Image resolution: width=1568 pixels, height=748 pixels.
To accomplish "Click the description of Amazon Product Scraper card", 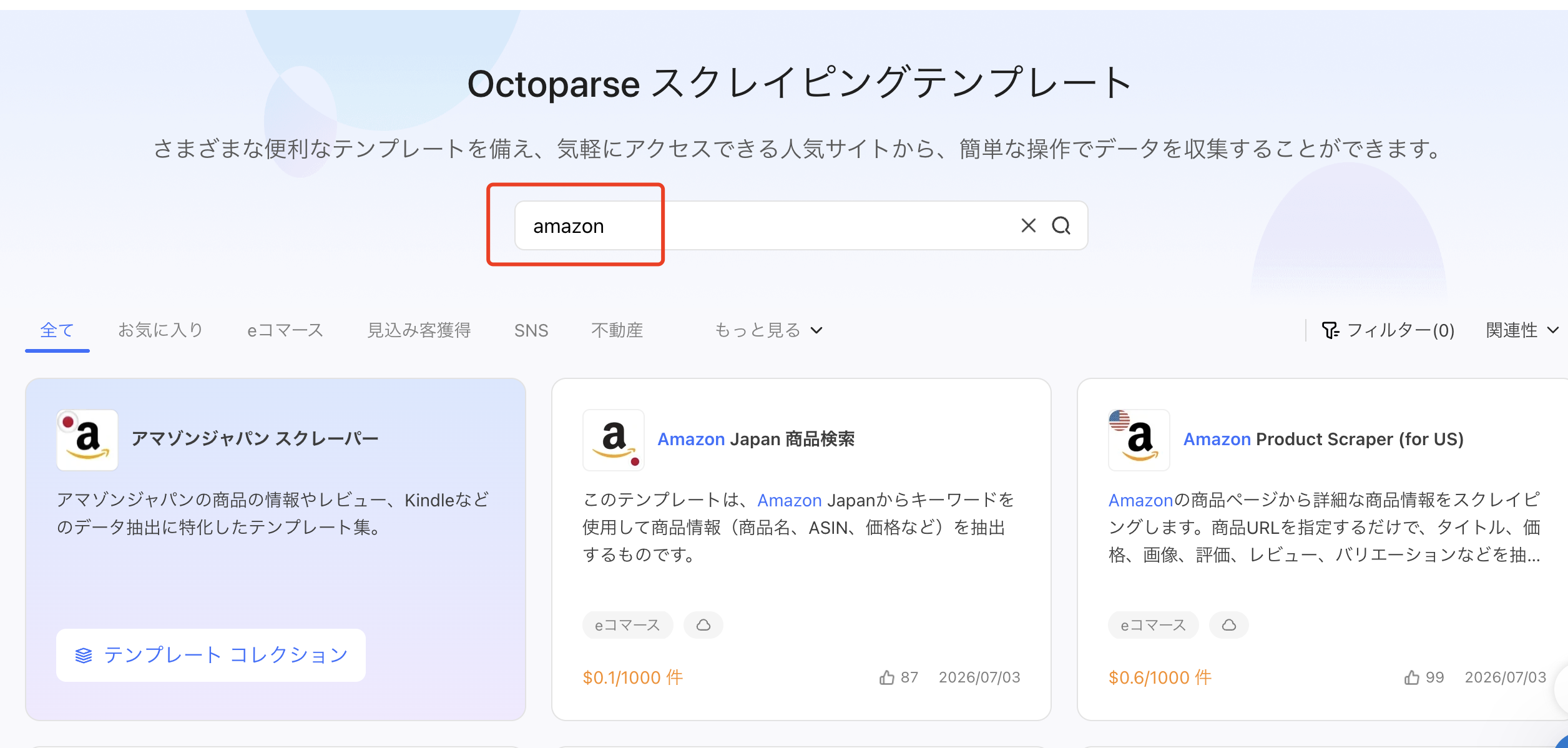I will pyautogui.click(x=1325, y=528).
